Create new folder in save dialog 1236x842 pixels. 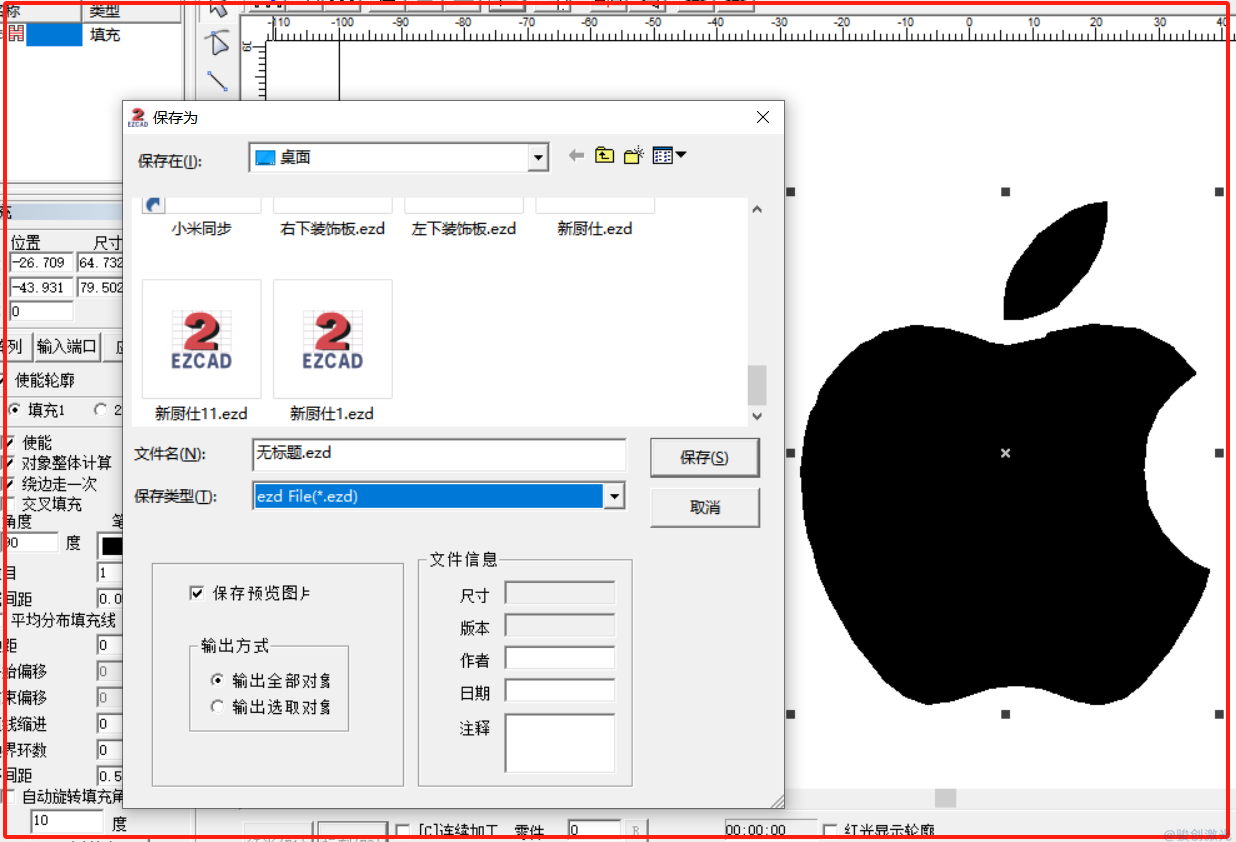tap(633, 156)
